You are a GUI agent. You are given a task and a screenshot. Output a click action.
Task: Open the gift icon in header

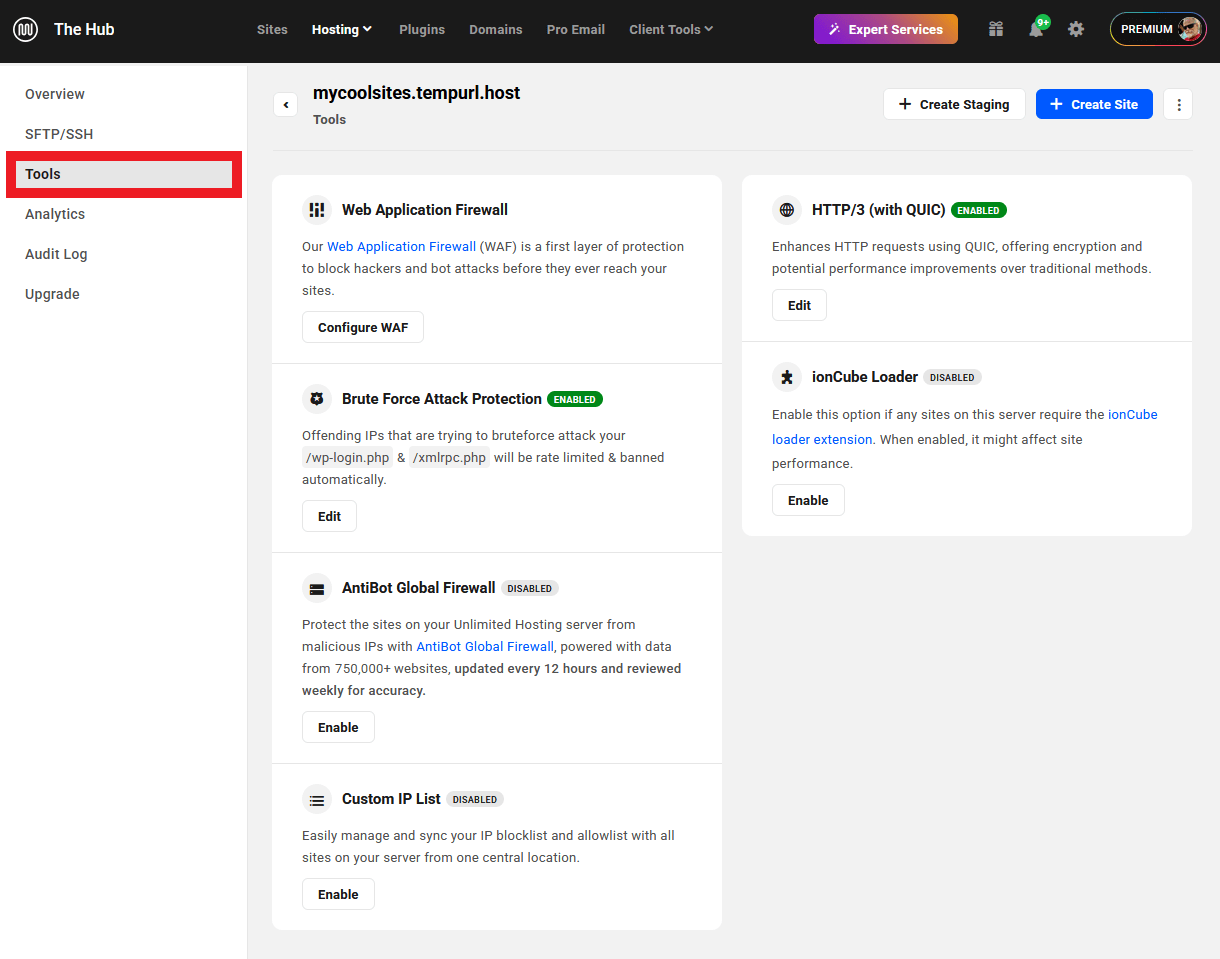pos(996,29)
